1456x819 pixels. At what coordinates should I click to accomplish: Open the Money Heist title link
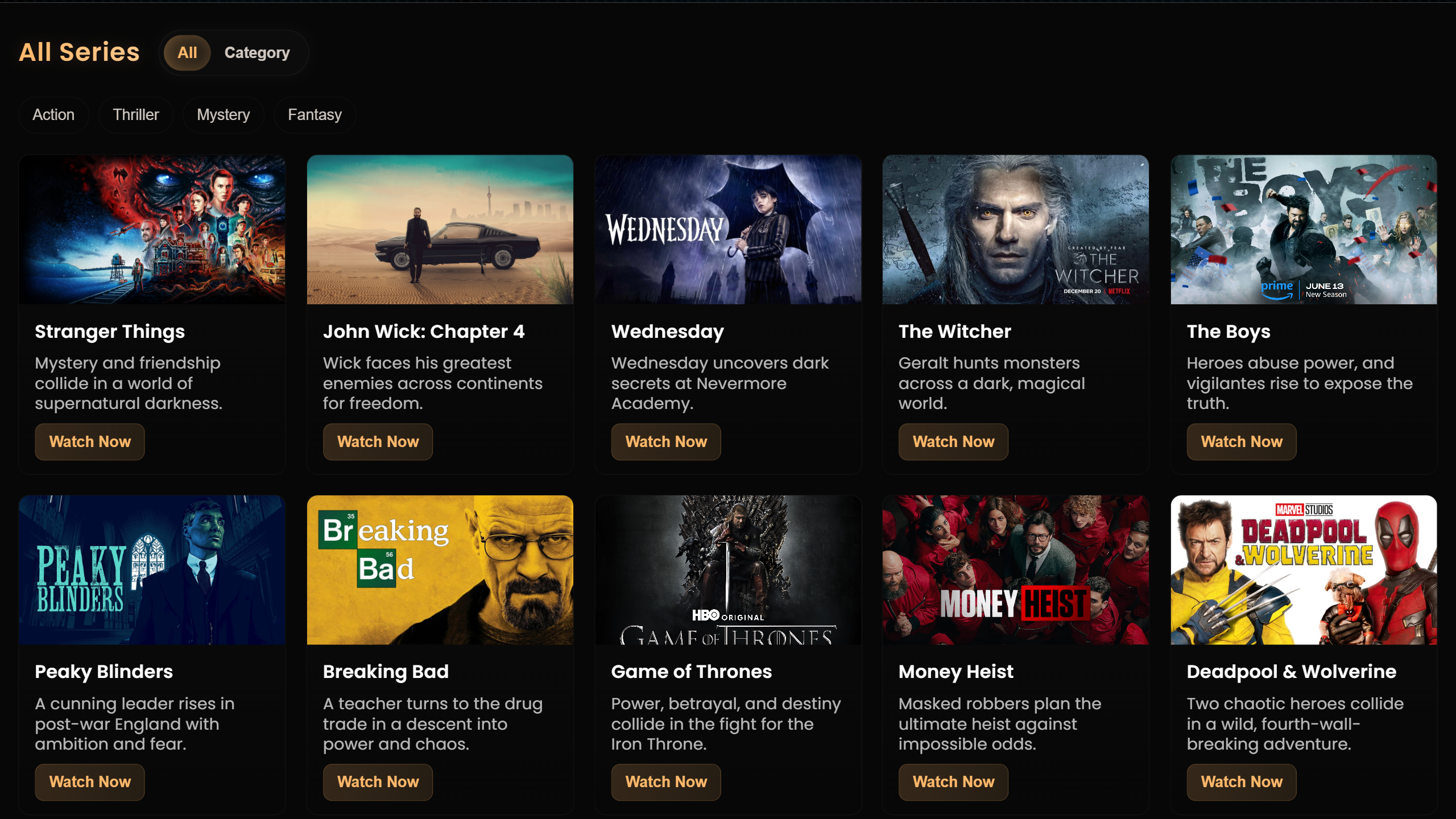(x=955, y=672)
